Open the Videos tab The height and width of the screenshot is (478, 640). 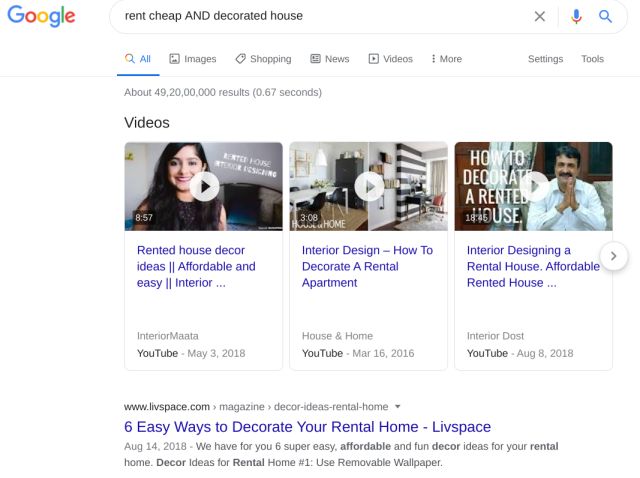coord(391,59)
